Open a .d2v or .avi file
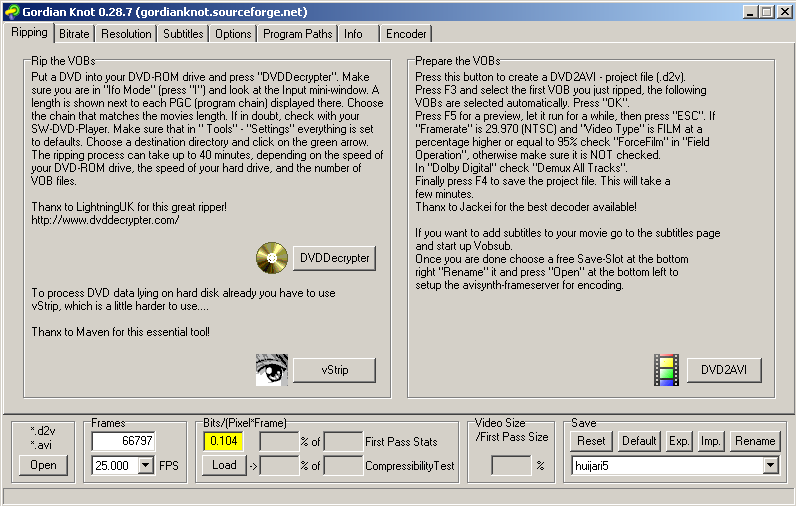The height and width of the screenshot is (506, 796). (x=43, y=465)
